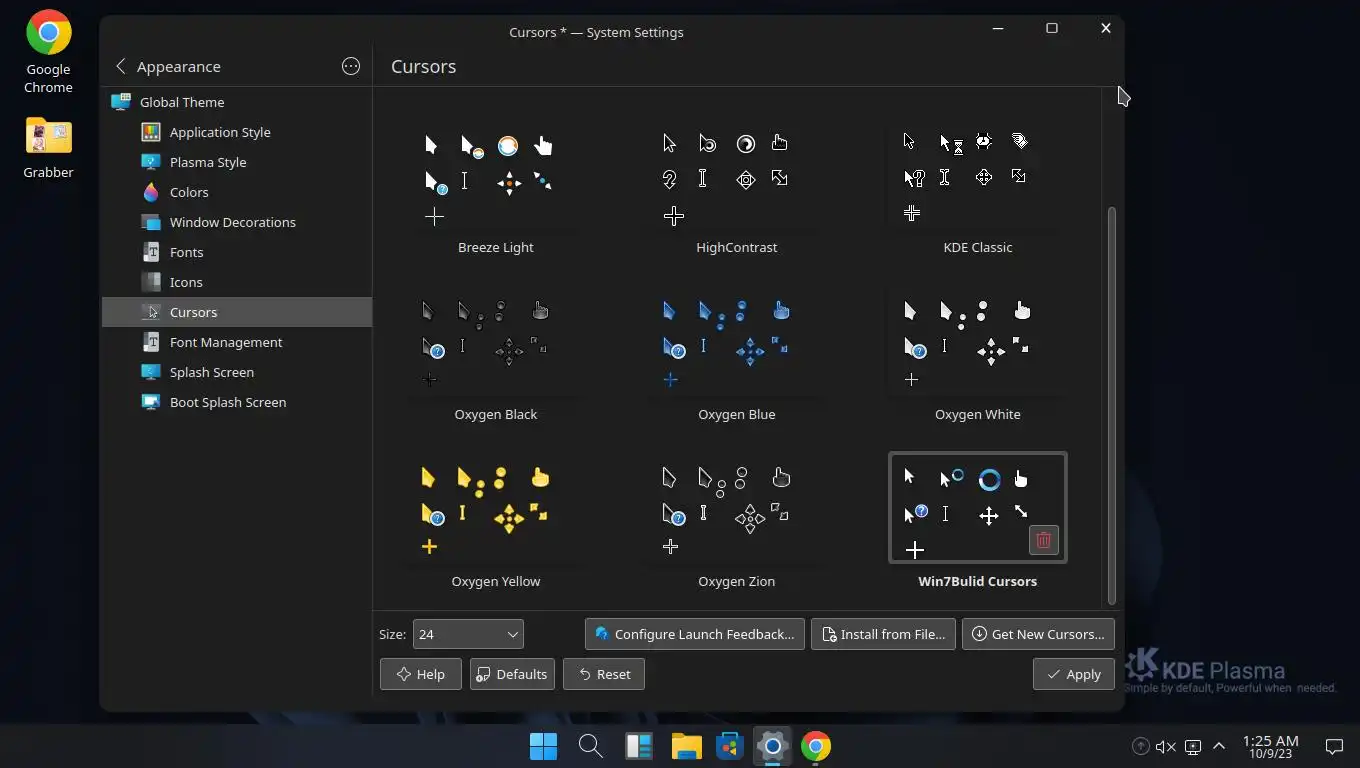This screenshot has width=1360, height=768.
Task: Select the Win7Bulid Cursors theme
Action: pos(978,524)
